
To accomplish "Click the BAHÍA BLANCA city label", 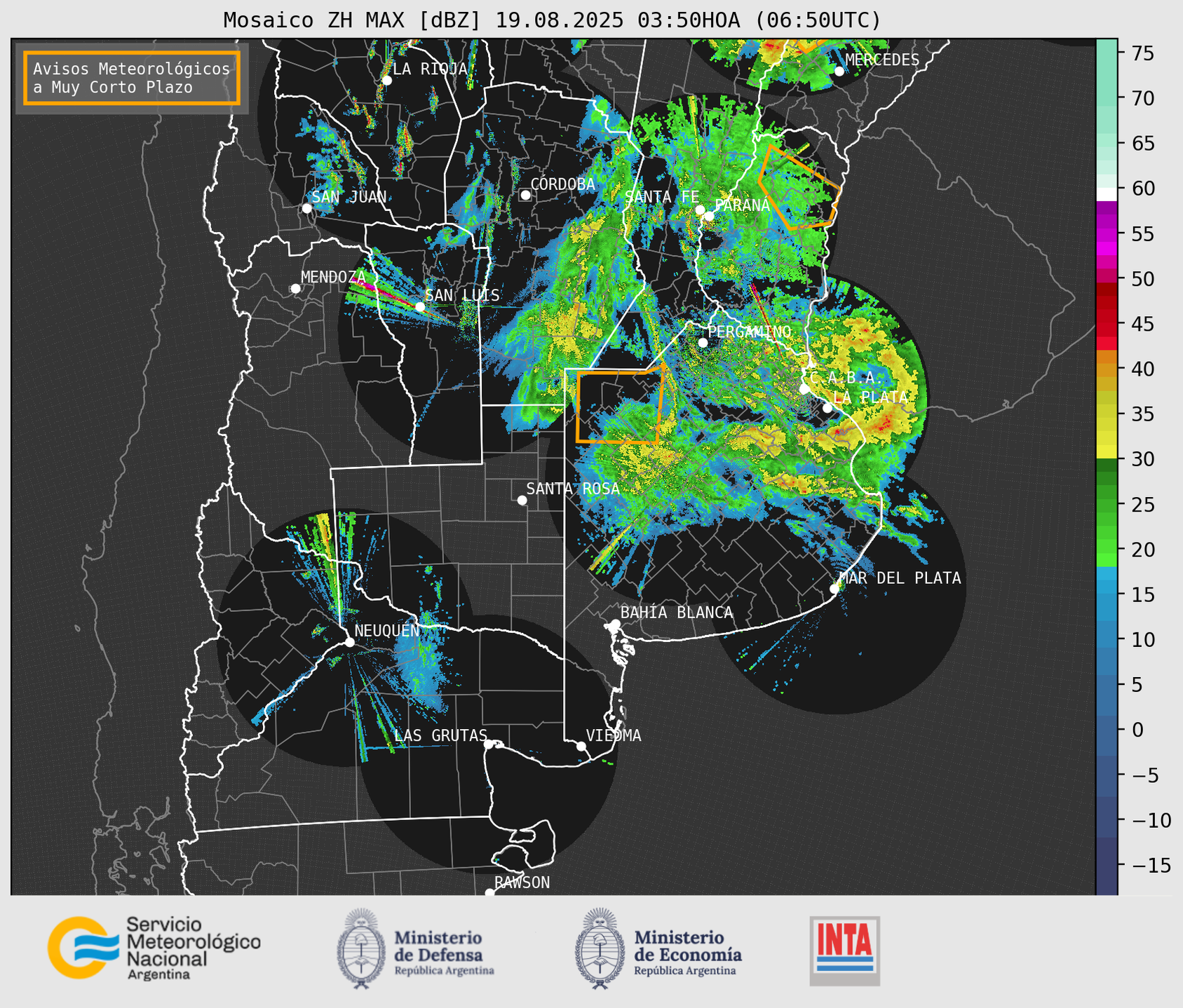I will click(677, 613).
